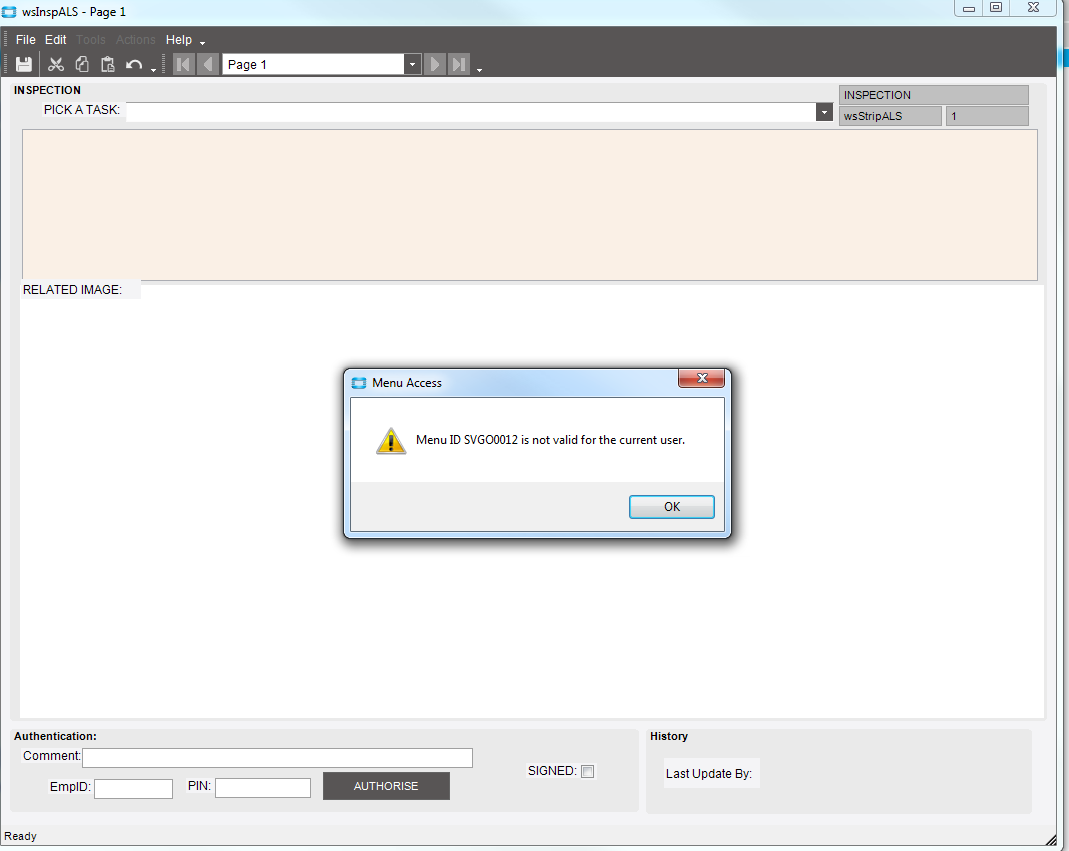Click the greyed Actions menu
The height and width of the screenshot is (851, 1069).
coord(136,40)
